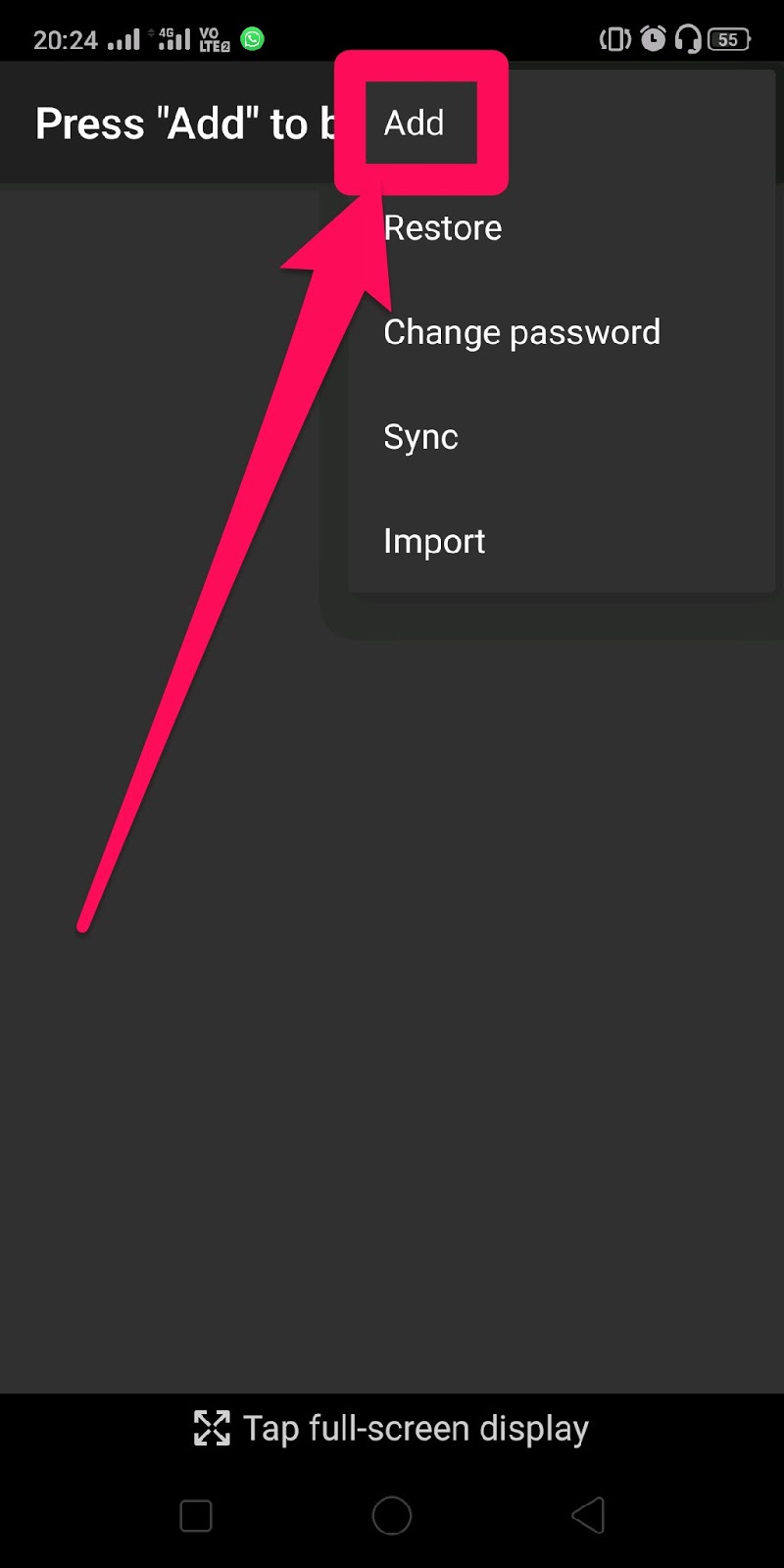This screenshot has height=1568, width=784.
Task: Open recent apps with the square button
Action: click(x=196, y=1516)
